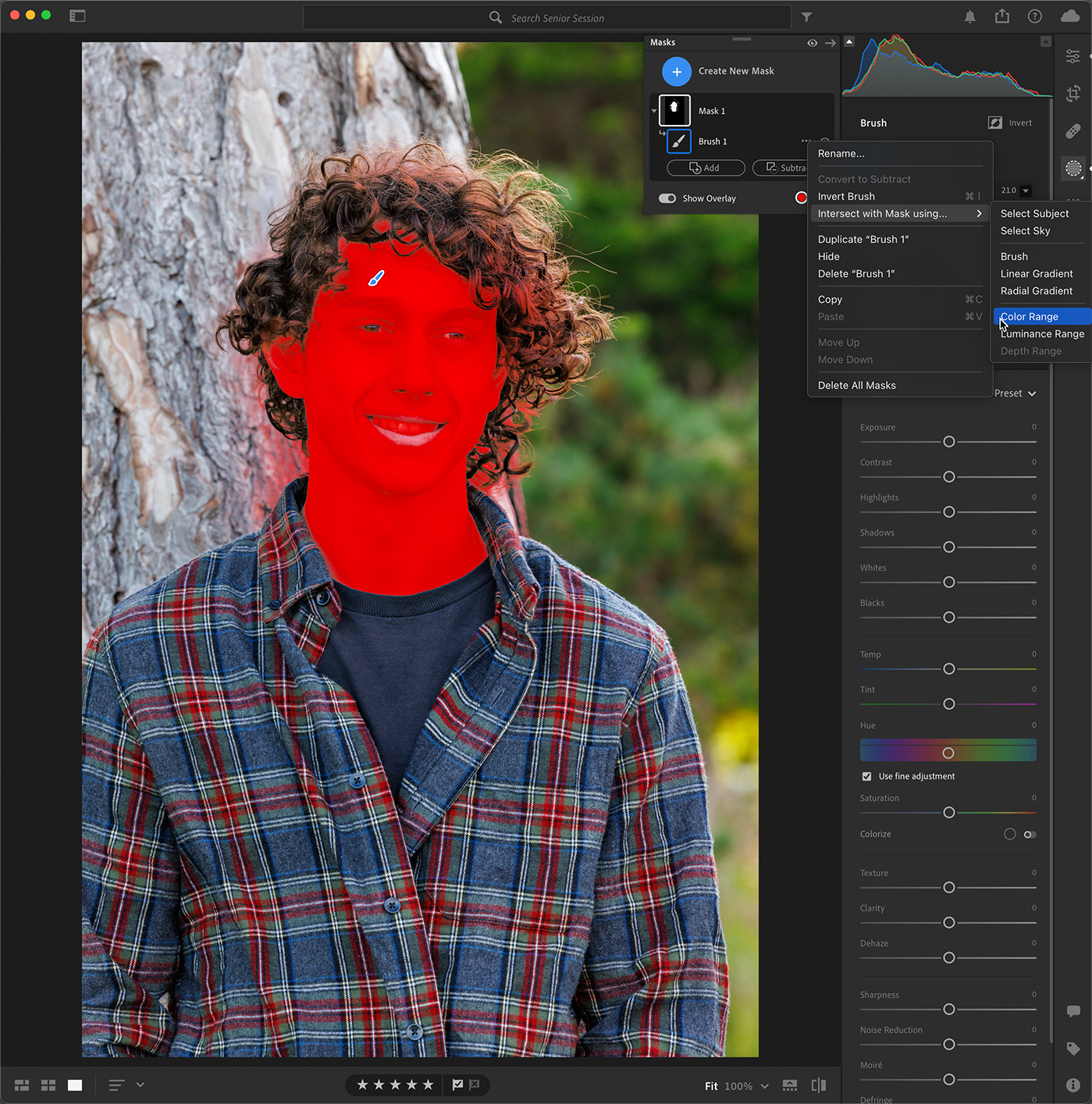Uncheck Use fine adjustment

tap(866, 776)
